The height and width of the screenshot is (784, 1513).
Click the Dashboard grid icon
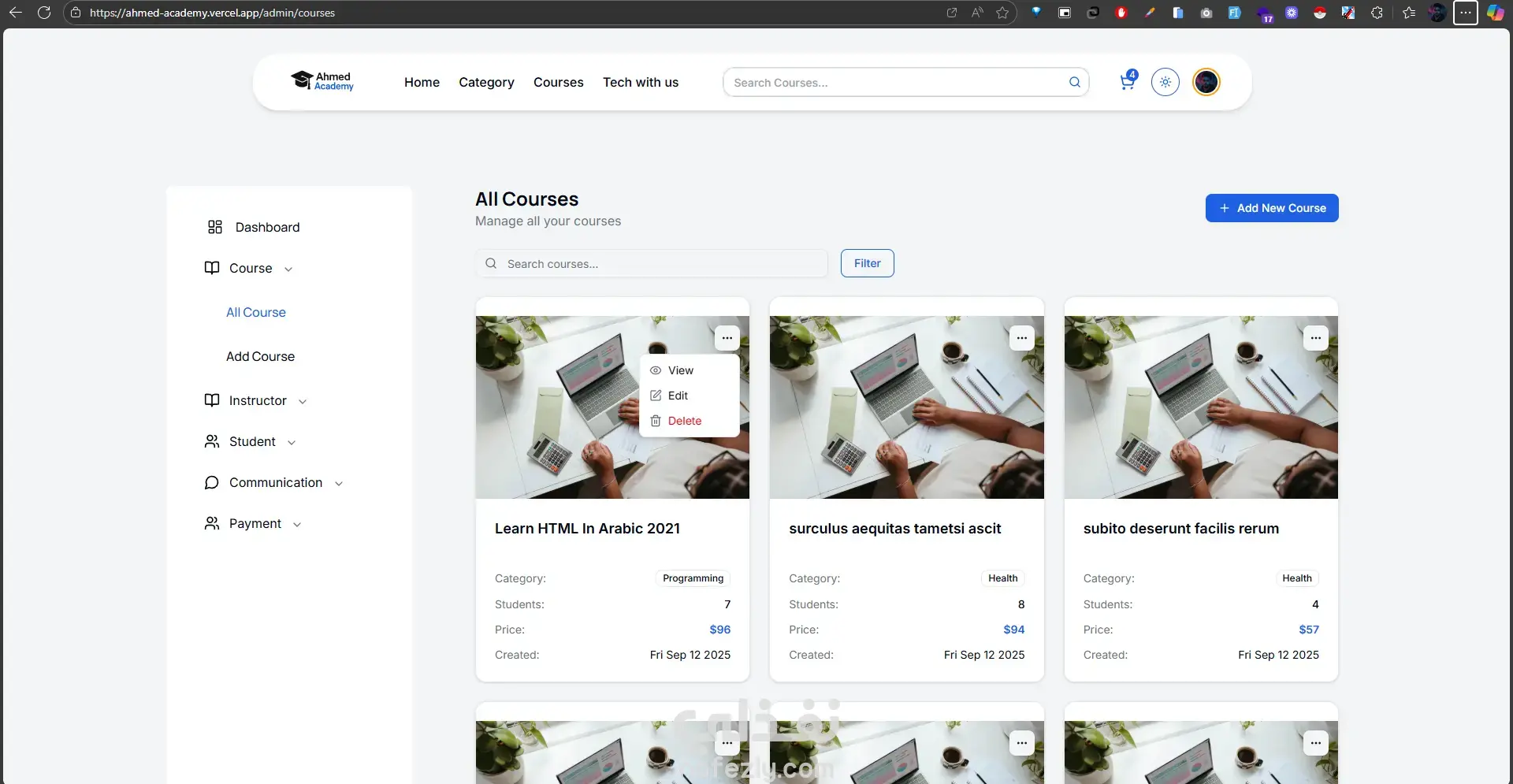tap(214, 227)
